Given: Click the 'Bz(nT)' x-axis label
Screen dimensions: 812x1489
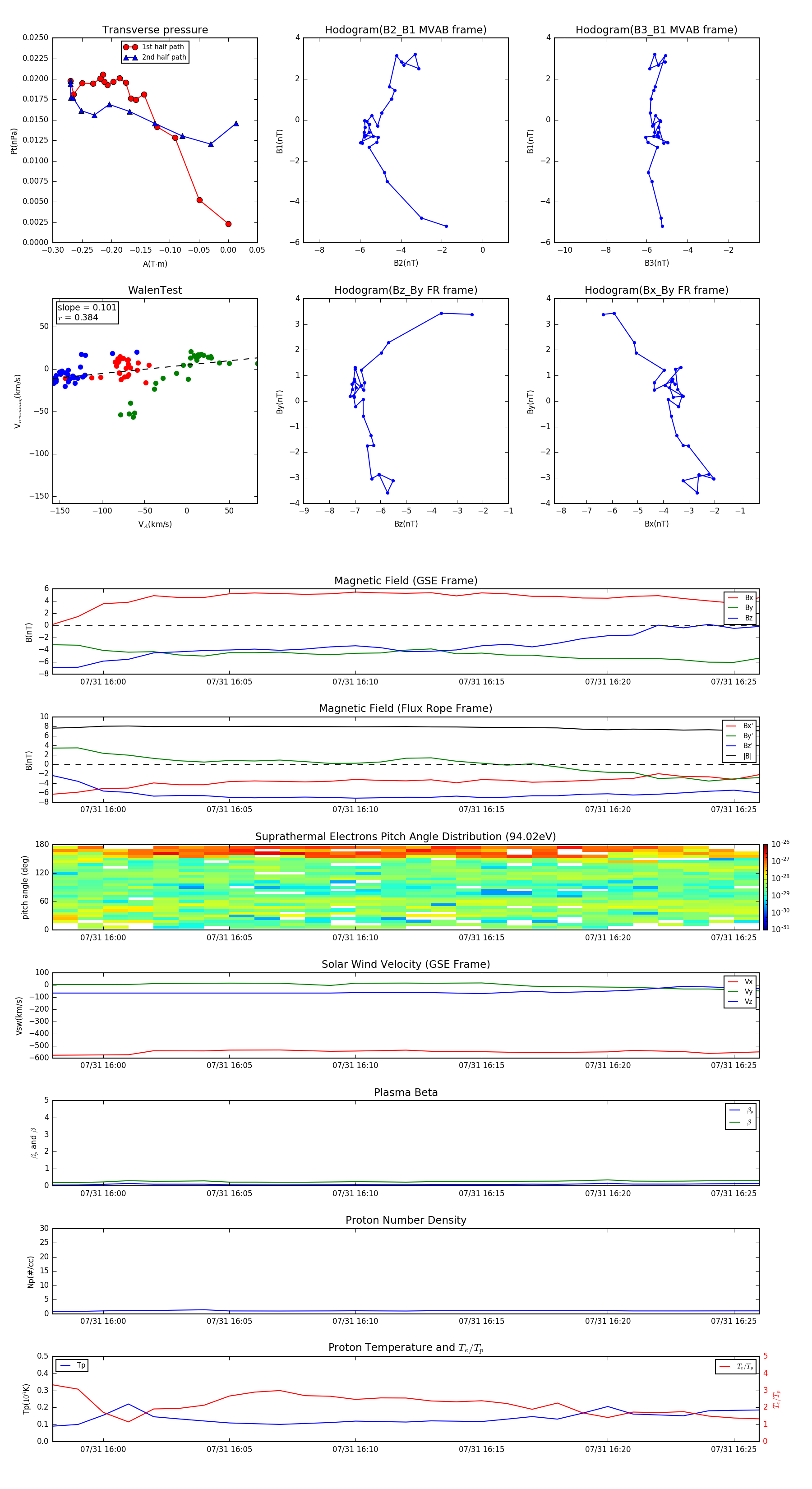Looking at the screenshot, I should tap(406, 524).
